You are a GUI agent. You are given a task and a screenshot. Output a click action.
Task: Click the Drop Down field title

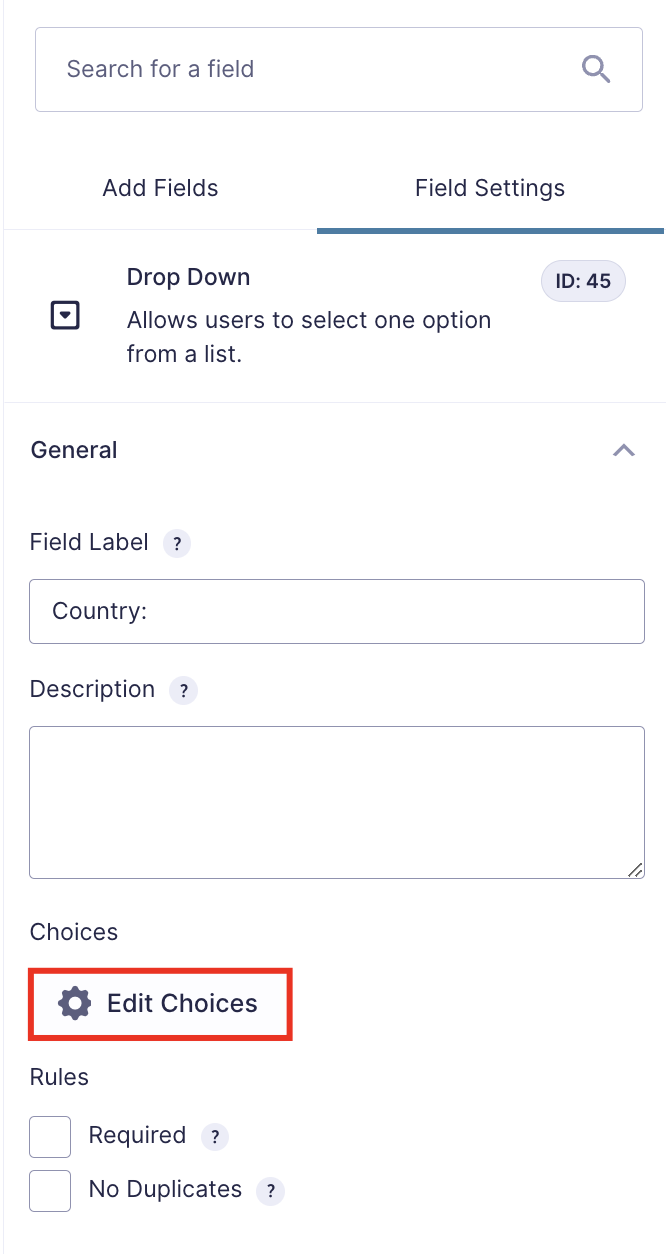188,277
